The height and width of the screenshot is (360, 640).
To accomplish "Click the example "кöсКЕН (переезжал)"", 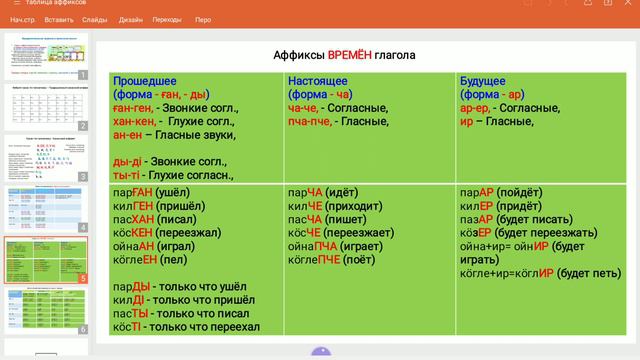I will (x=167, y=233).
